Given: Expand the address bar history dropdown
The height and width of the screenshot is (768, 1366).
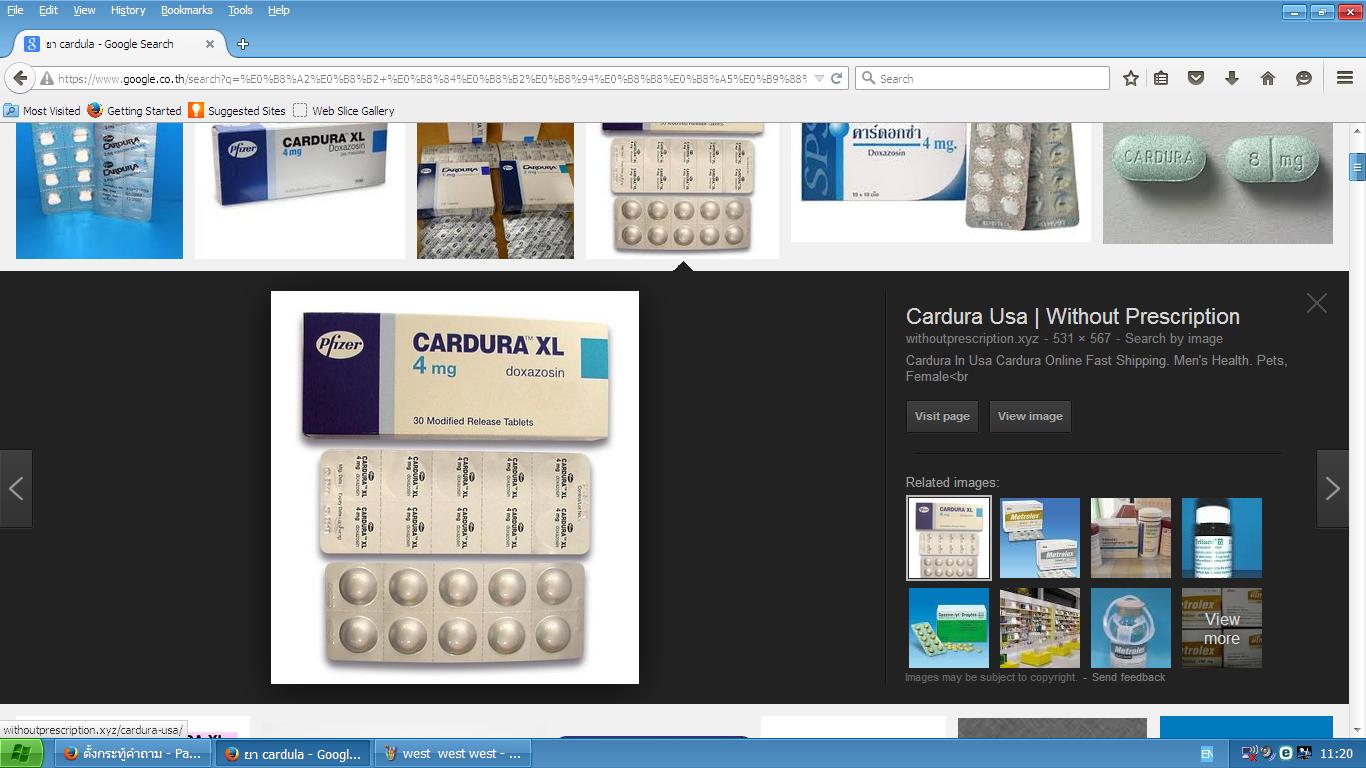Looking at the screenshot, I should pyautogui.click(x=819, y=78).
